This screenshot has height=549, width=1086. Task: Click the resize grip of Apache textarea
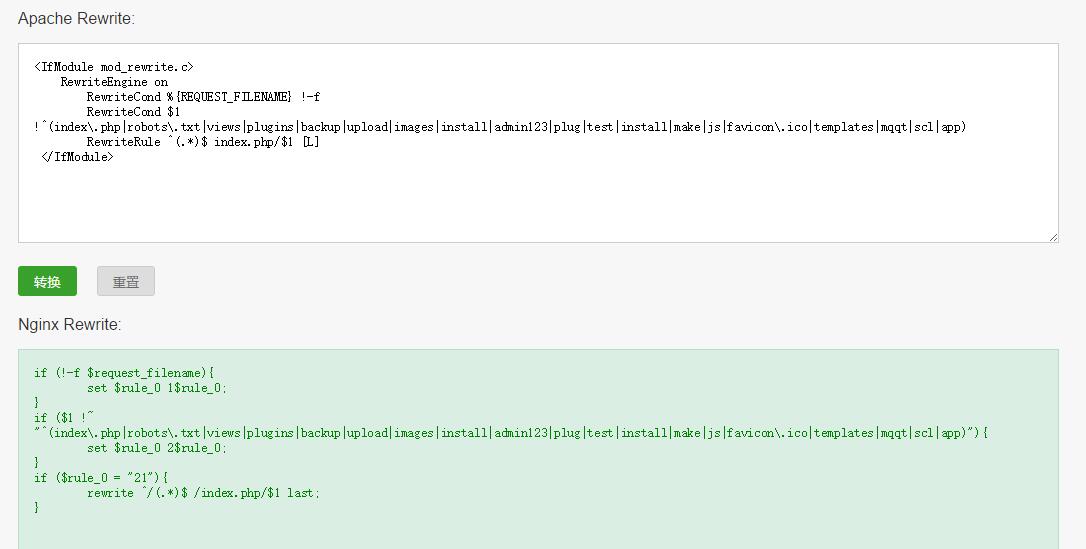[x=1053, y=237]
